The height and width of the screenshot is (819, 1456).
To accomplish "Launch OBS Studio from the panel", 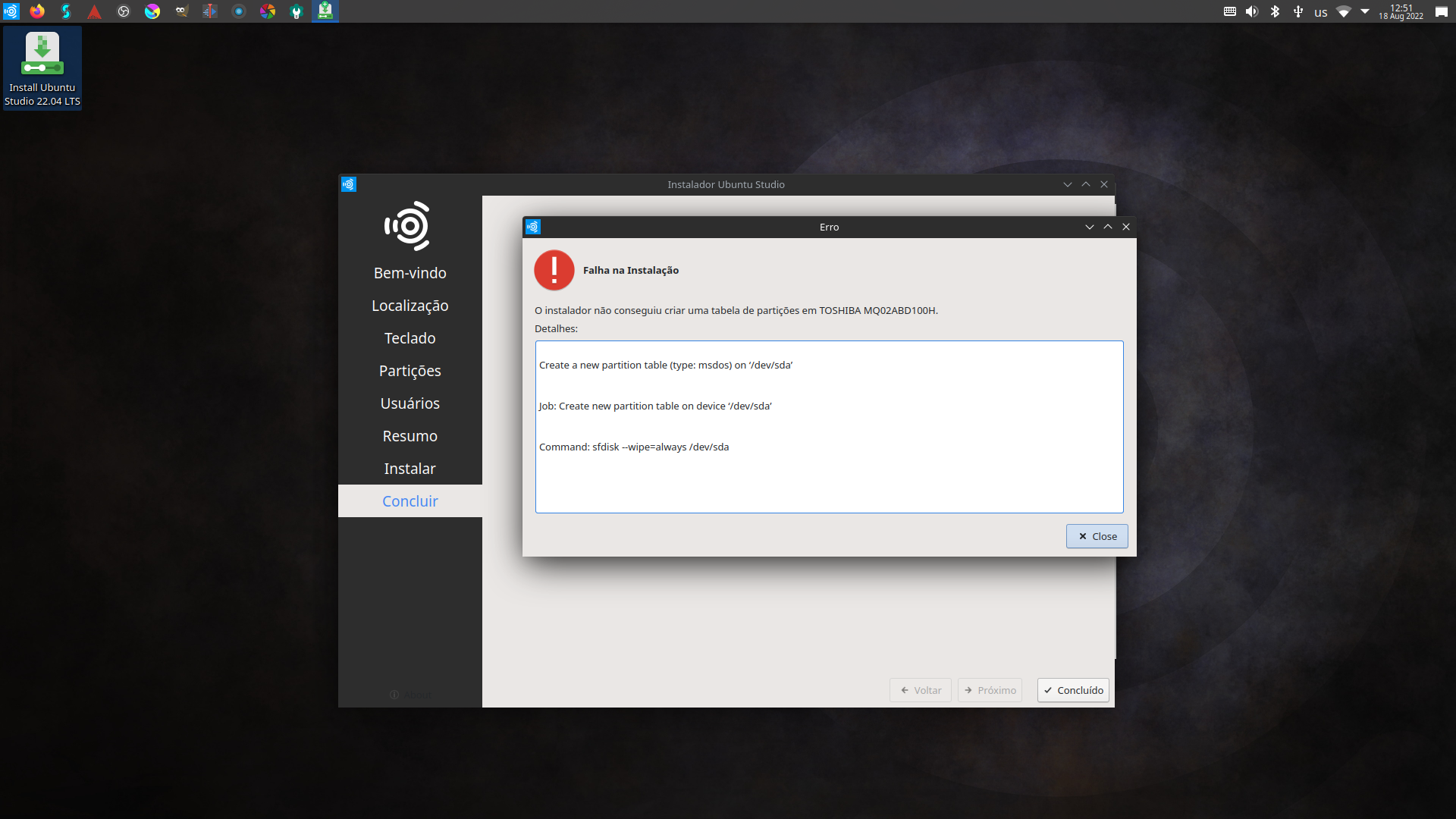I will click(124, 11).
